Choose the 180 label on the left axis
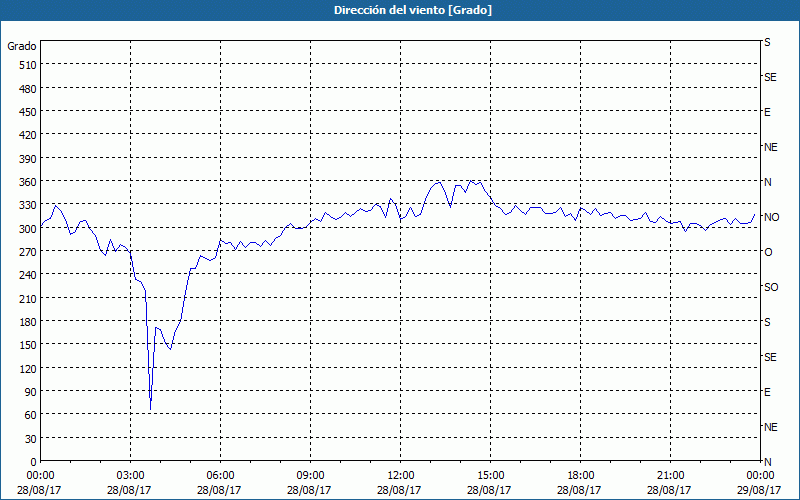 point(29,322)
